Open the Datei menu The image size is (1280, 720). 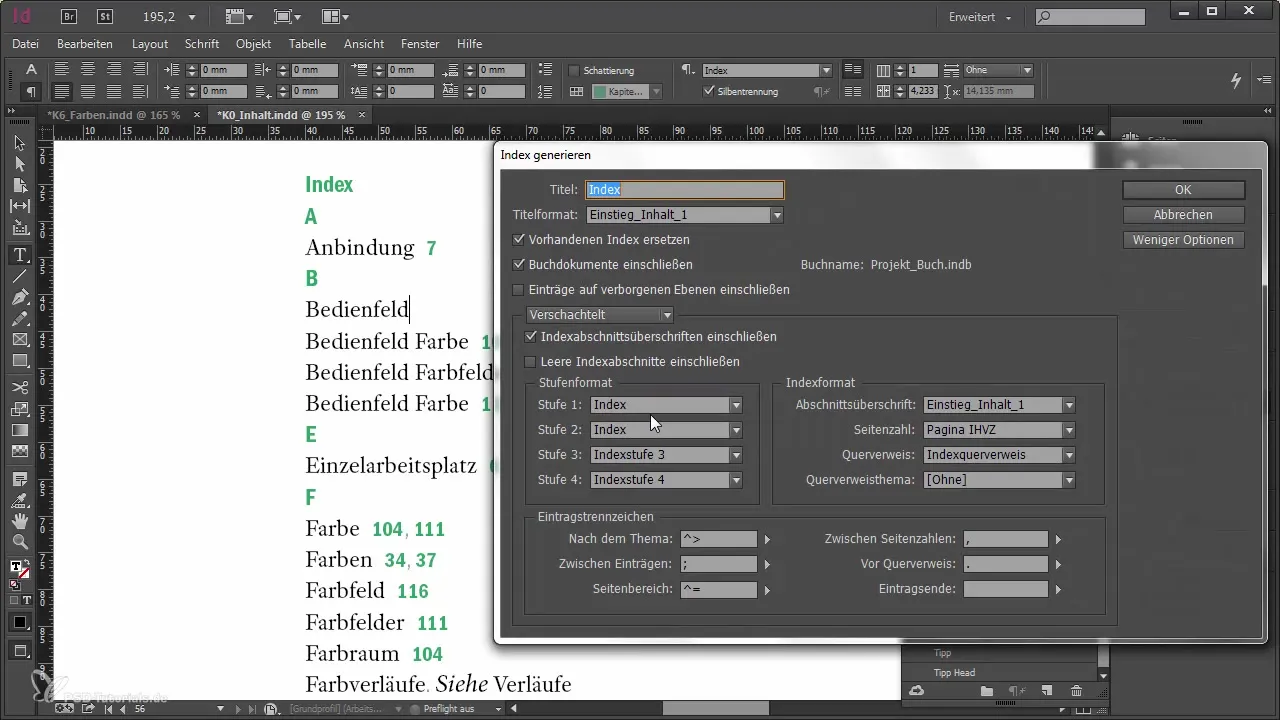click(x=26, y=44)
